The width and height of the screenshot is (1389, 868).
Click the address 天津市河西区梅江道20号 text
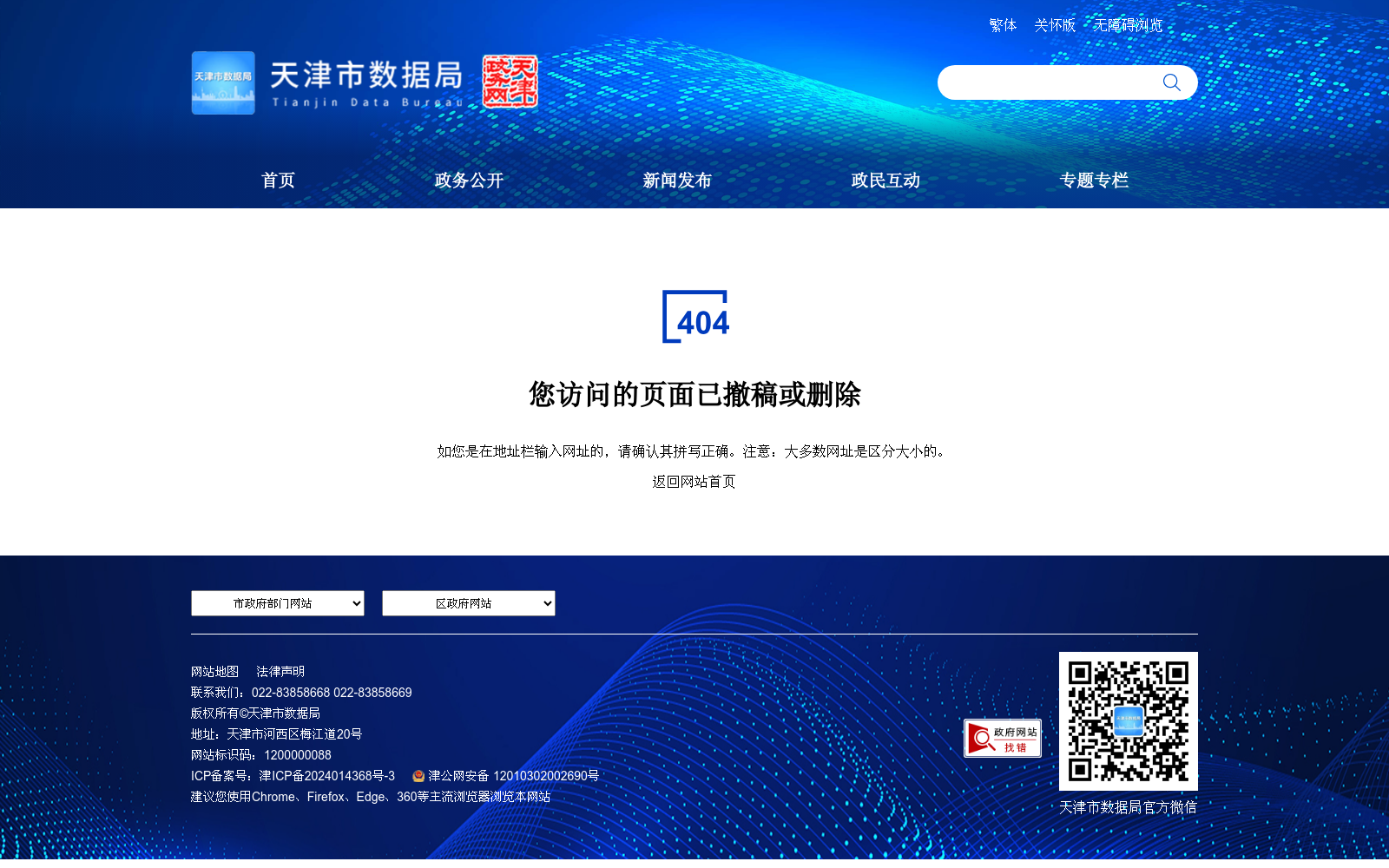[294, 734]
